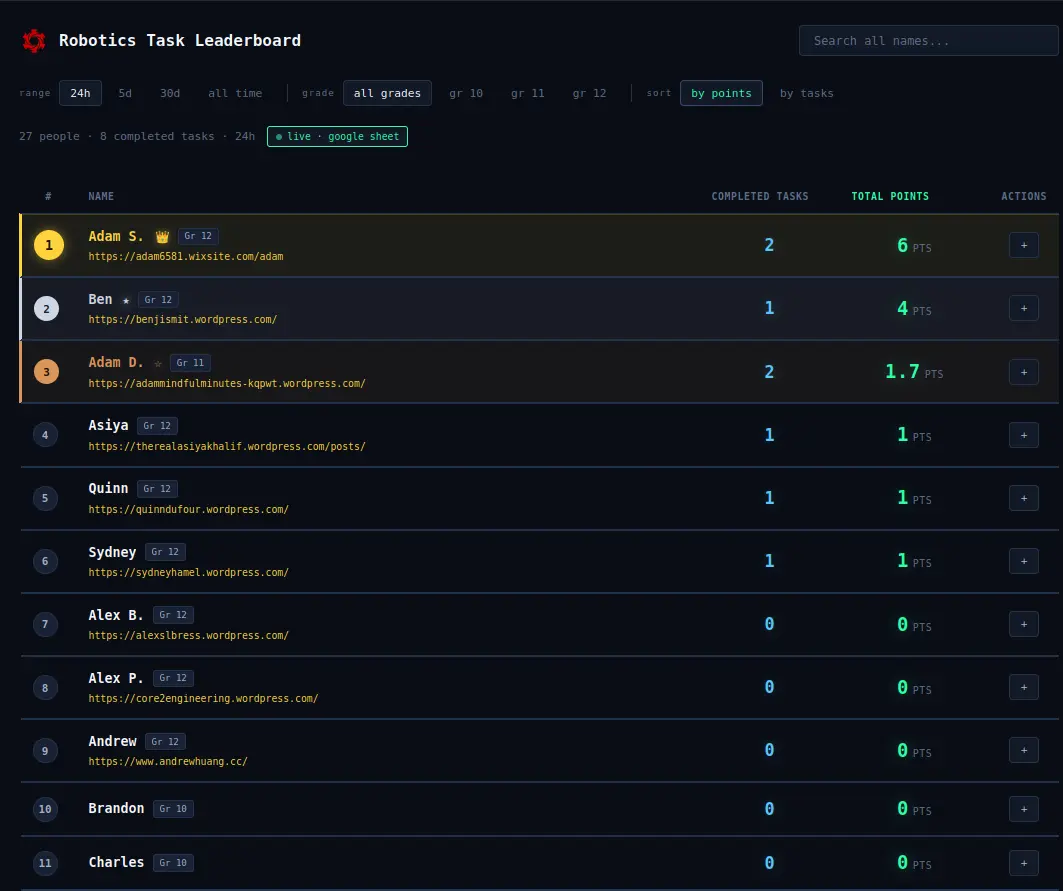The width and height of the screenshot is (1063, 891).
Task: Sort the leaderboard by points
Action: point(721,93)
